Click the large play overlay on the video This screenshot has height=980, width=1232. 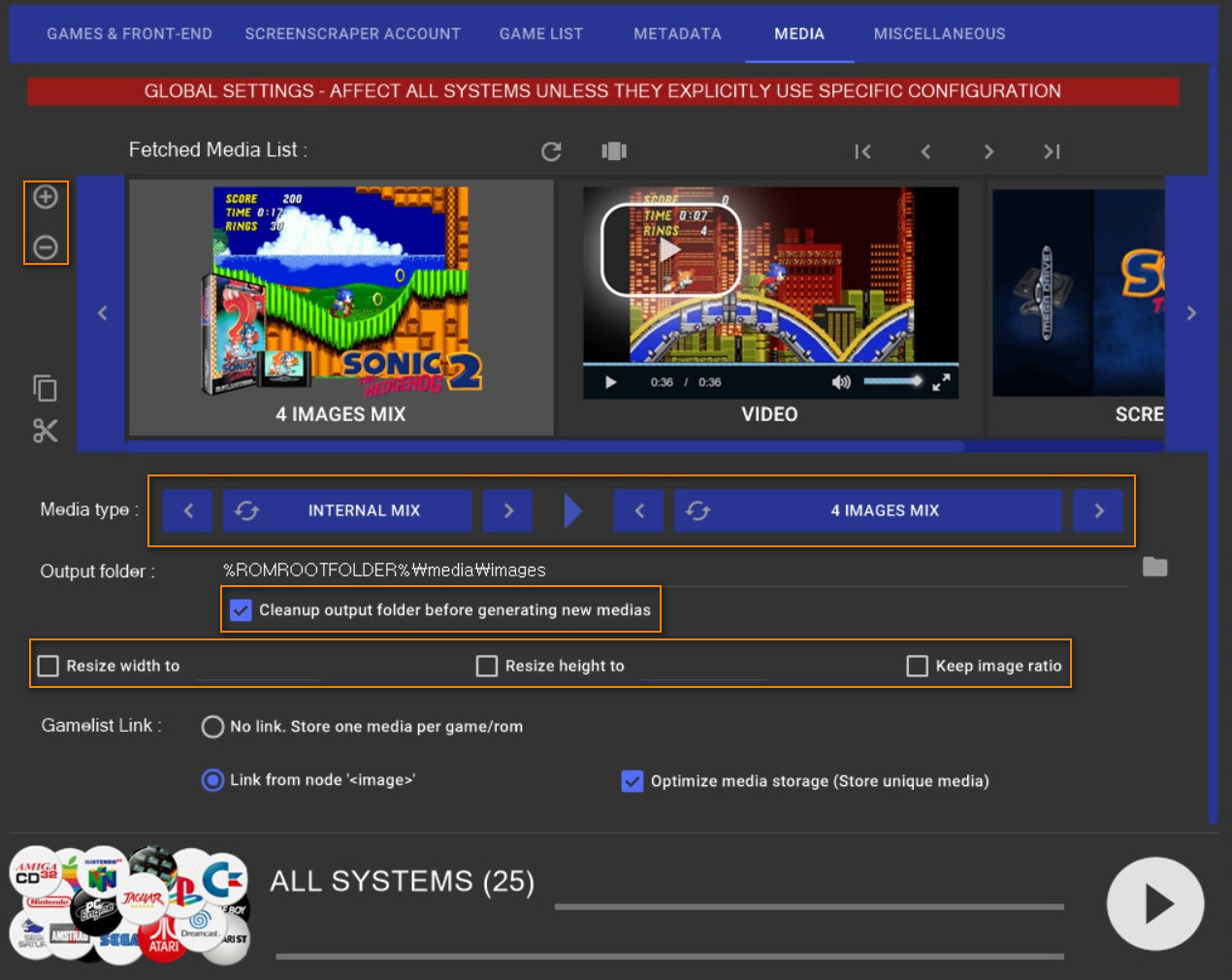670,249
